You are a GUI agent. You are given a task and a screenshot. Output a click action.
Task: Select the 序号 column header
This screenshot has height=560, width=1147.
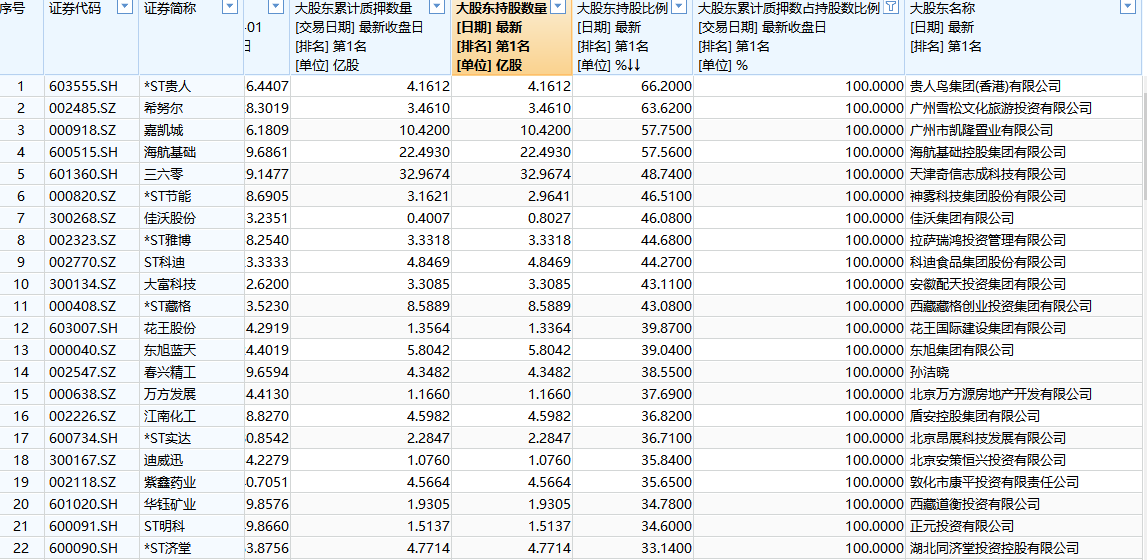pyautogui.click(x=12, y=9)
